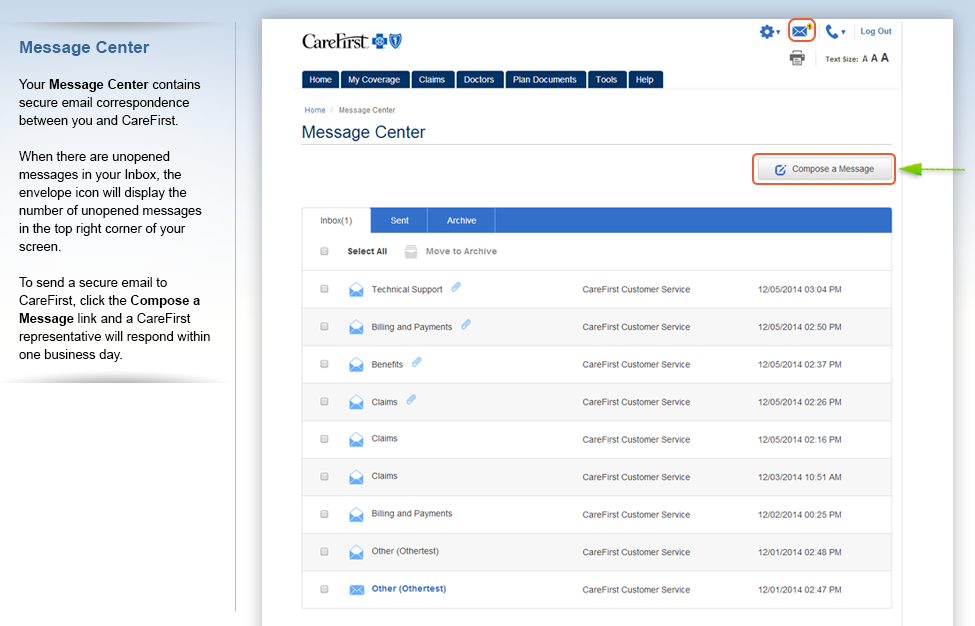Click envelope icon of Other (Othertest) 02:48 PM

click(x=356, y=552)
